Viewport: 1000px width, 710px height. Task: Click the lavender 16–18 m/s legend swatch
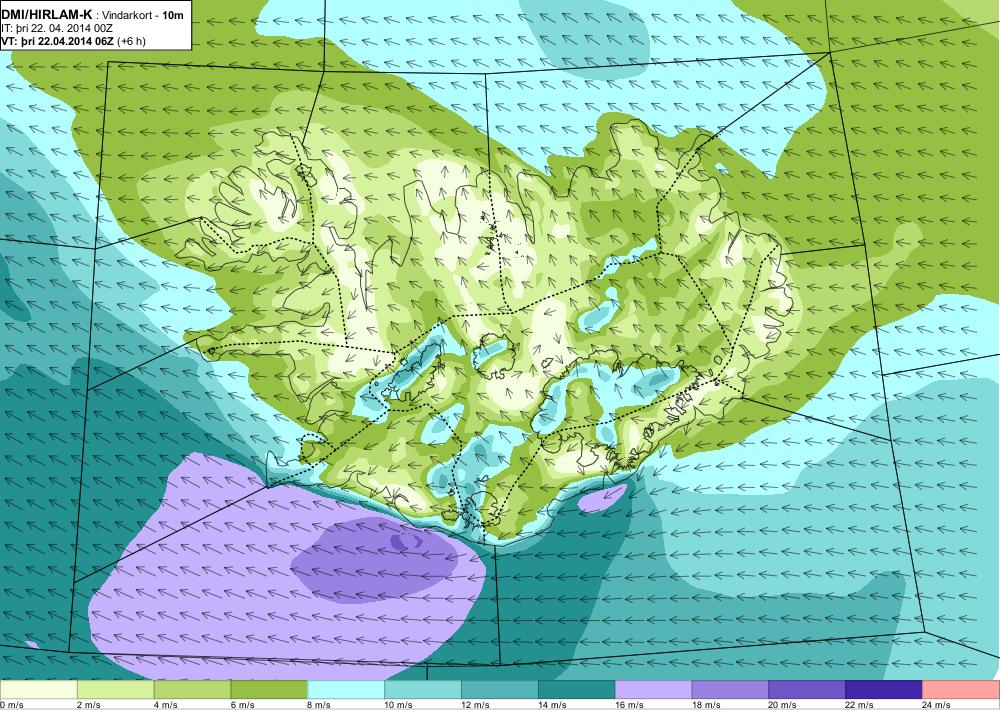[653, 690]
